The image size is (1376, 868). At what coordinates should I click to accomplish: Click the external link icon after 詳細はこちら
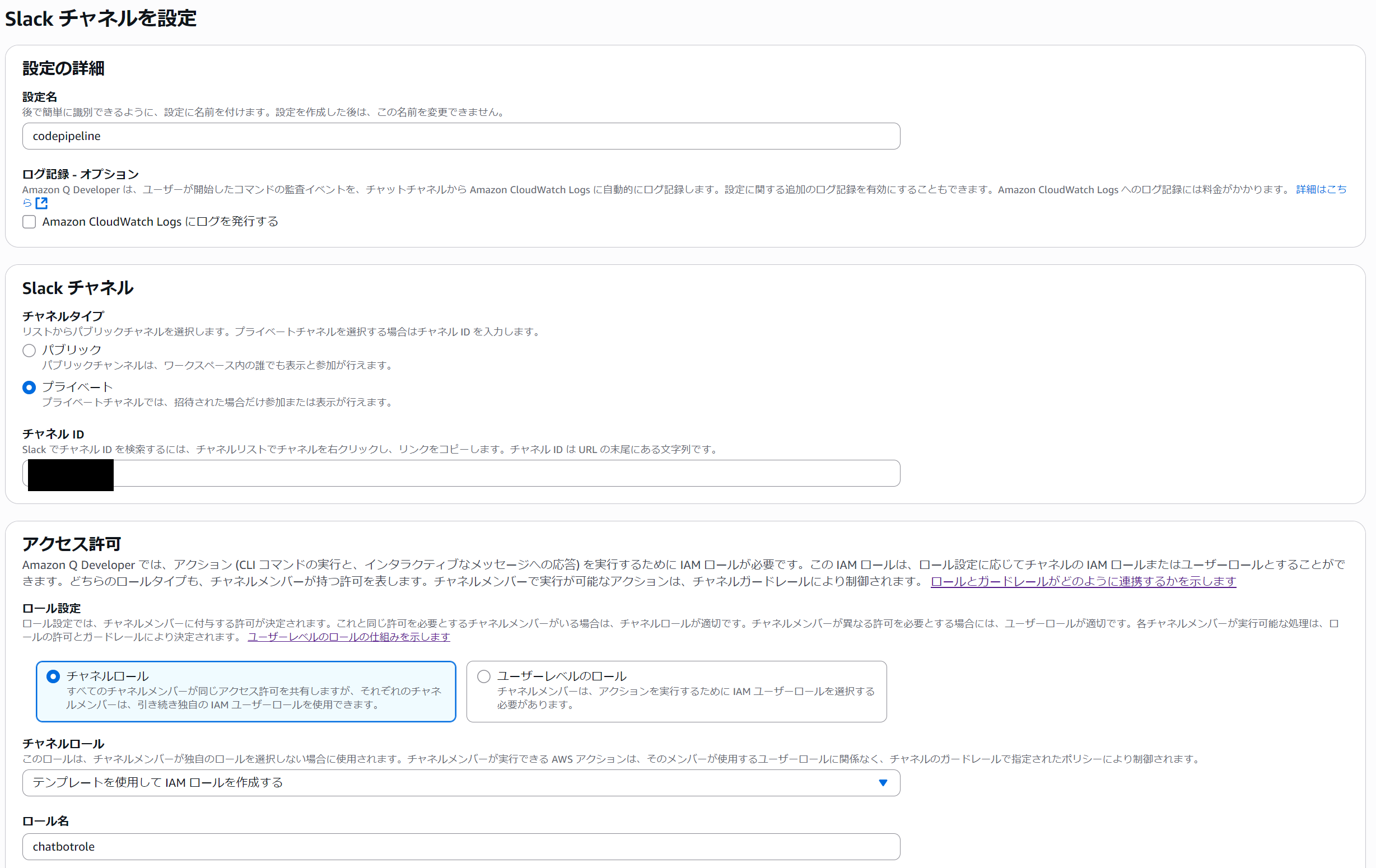[x=41, y=203]
